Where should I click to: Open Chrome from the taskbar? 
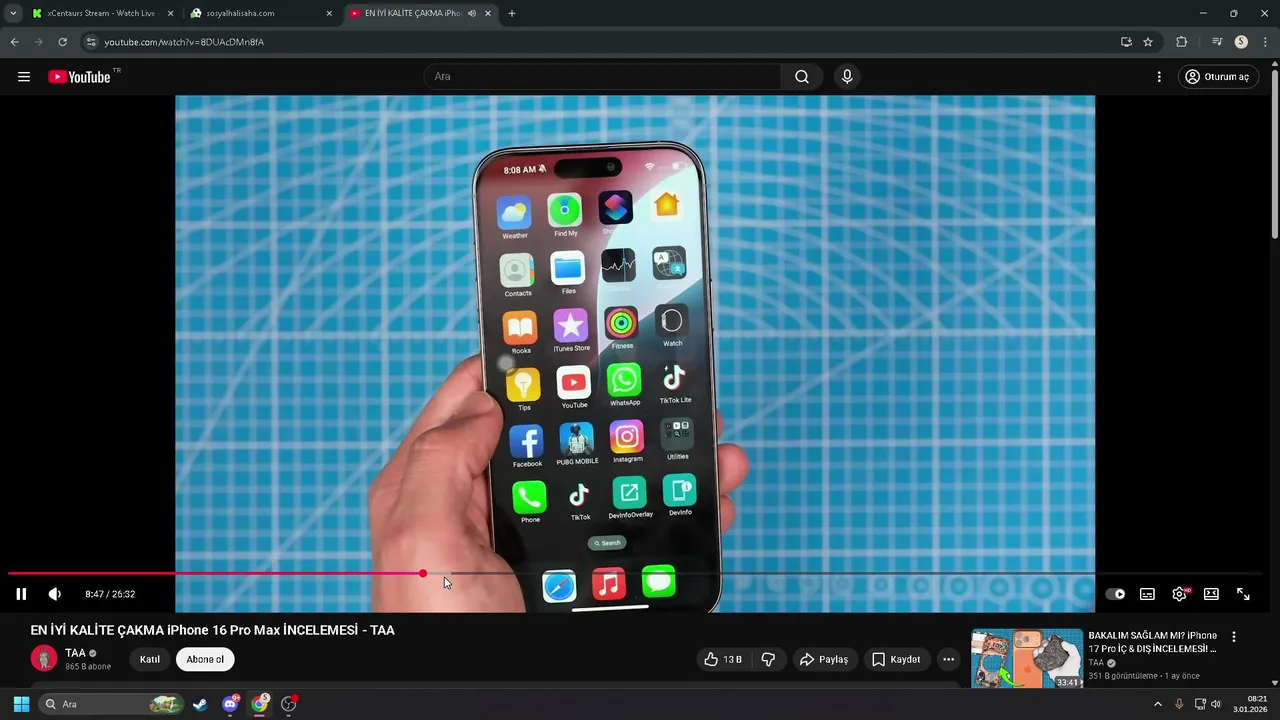pyautogui.click(x=260, y=704)
